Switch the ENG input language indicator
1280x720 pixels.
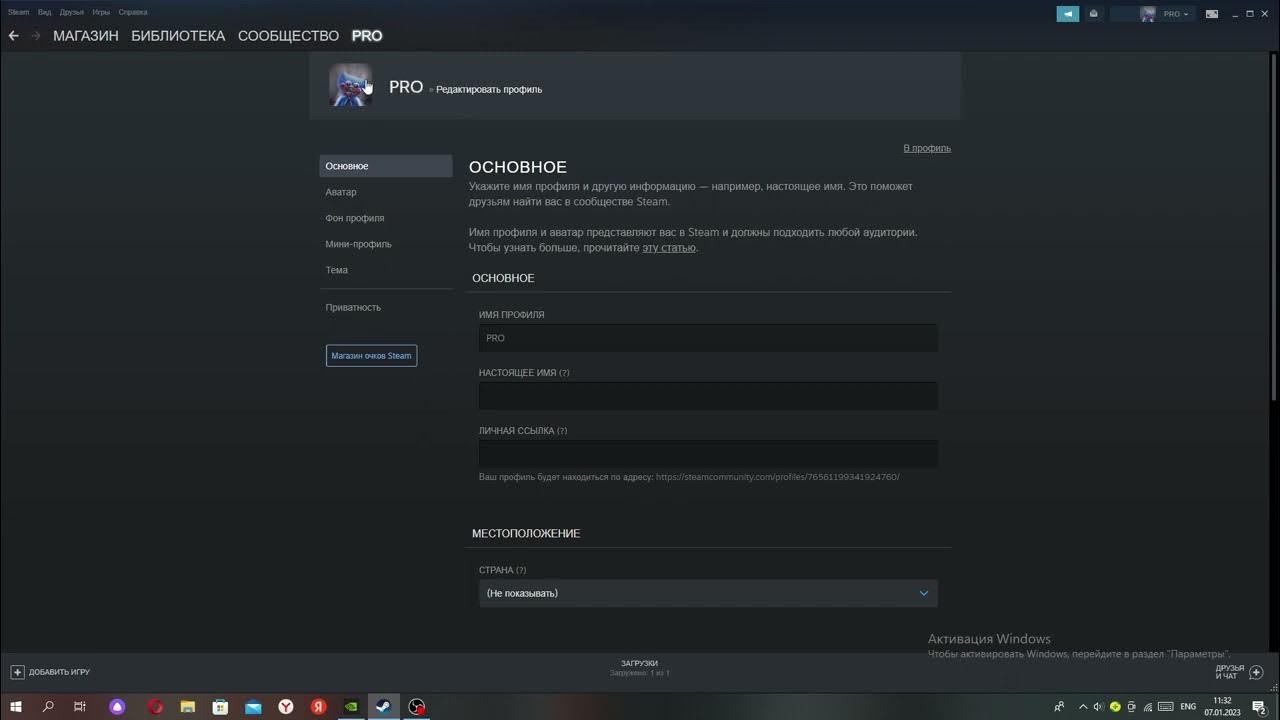(1188, 707)
